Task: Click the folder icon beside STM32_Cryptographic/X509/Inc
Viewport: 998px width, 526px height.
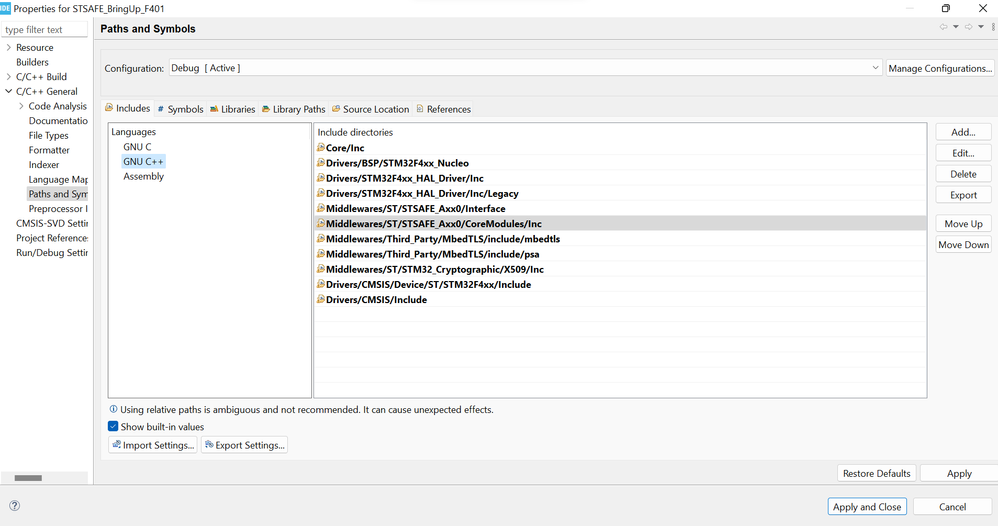Action: (321, 269)
